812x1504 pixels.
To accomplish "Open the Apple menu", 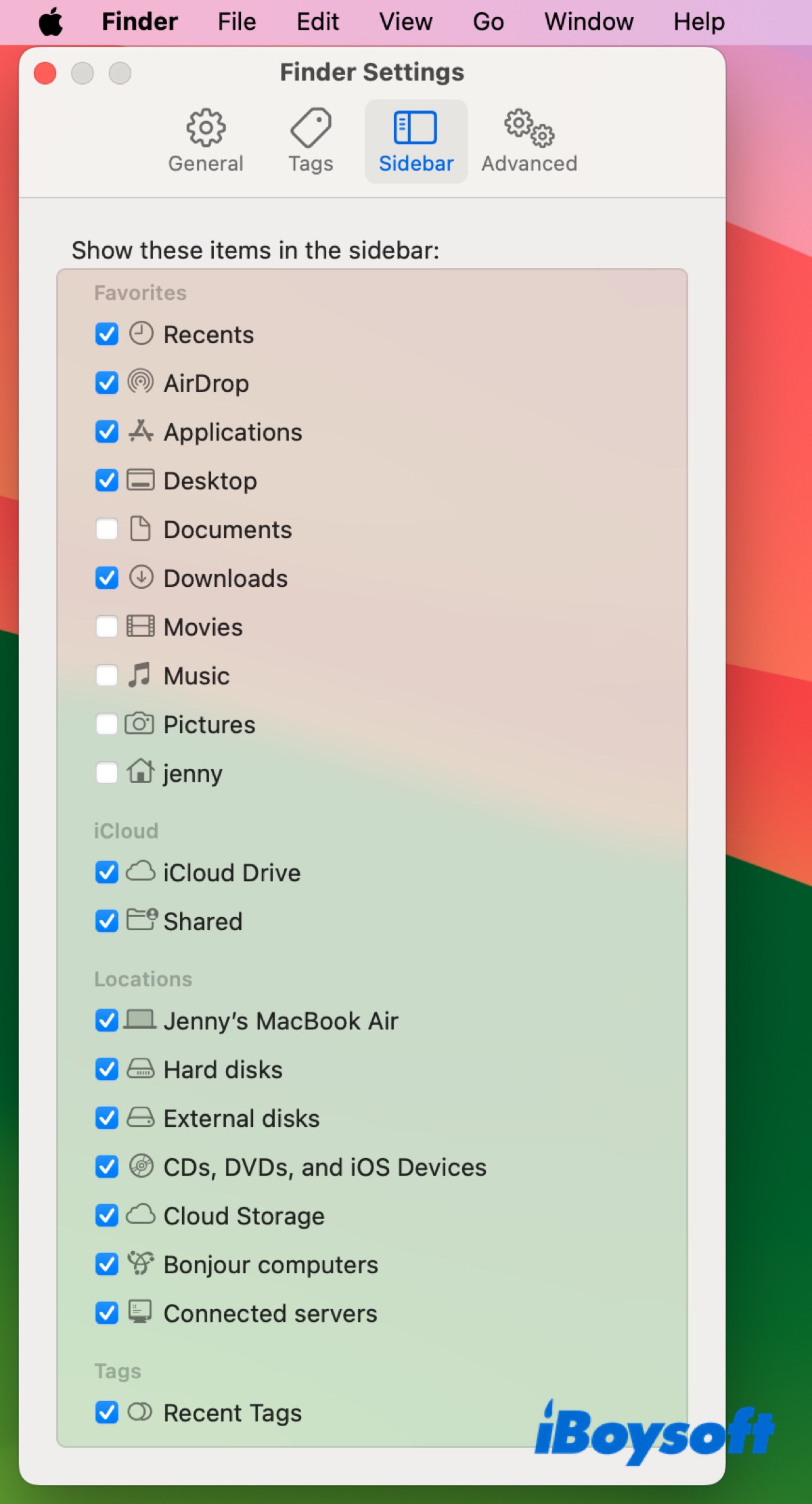I will tap(51, 22).
